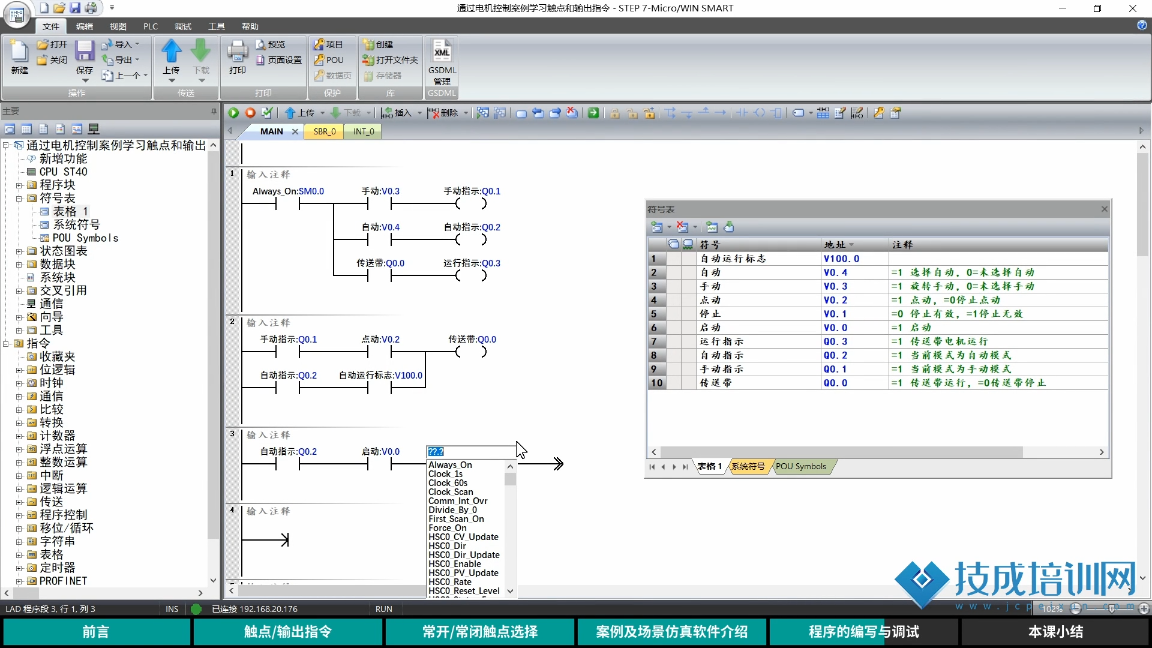
Task: Select the CPU ST40 tree item
Action: [63, 172]
